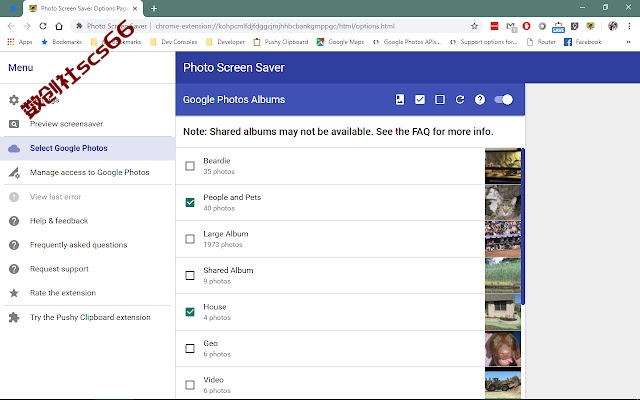This screenshot has width=640, height=400.
Task: Refresh the Google Photos album list
Action: 460,100
